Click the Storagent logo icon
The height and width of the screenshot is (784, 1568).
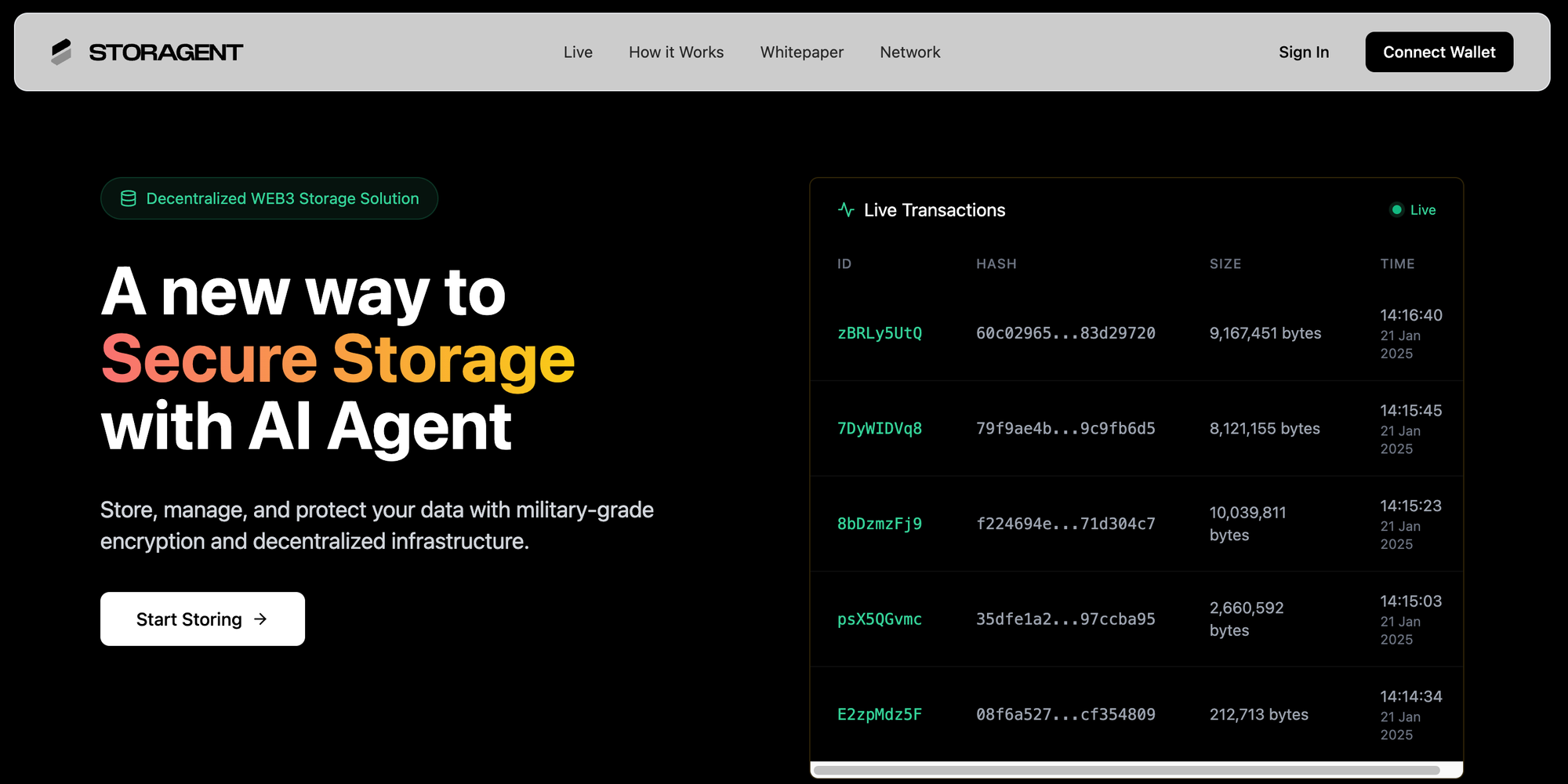61,52
